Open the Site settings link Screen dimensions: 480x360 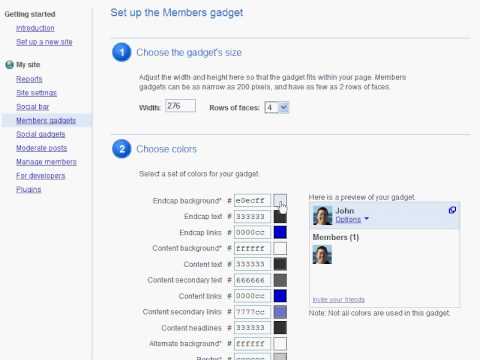(x=36, y=93)
